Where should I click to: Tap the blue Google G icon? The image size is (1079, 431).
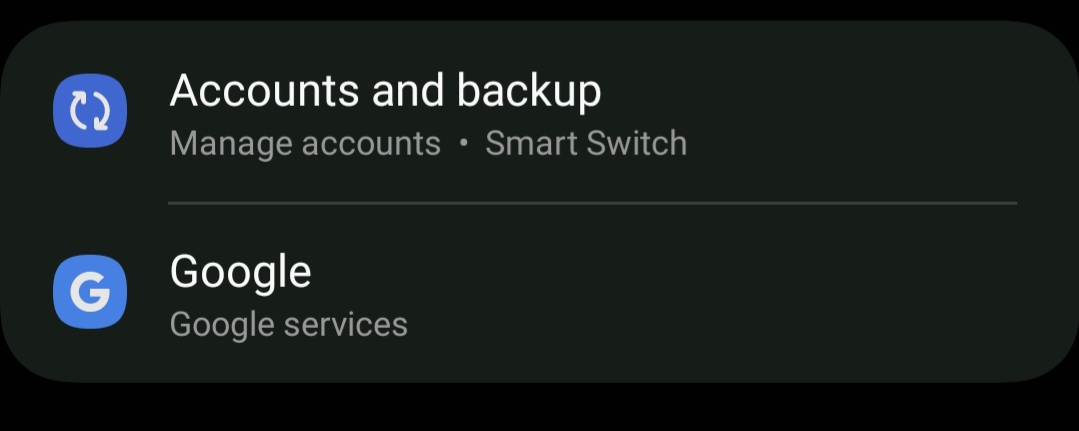tap(89, 291)
